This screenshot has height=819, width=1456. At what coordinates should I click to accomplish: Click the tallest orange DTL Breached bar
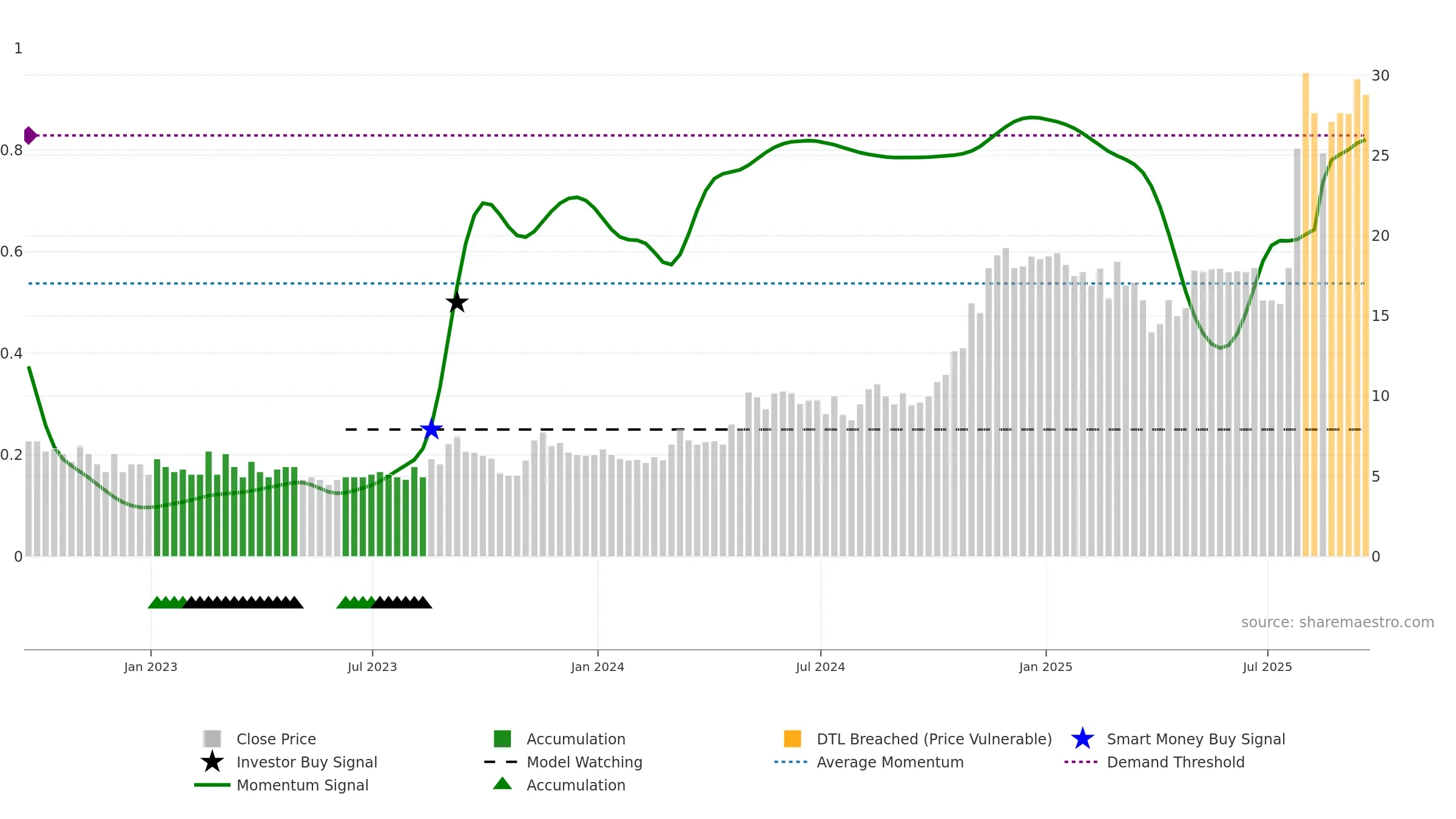[1306, 314]
